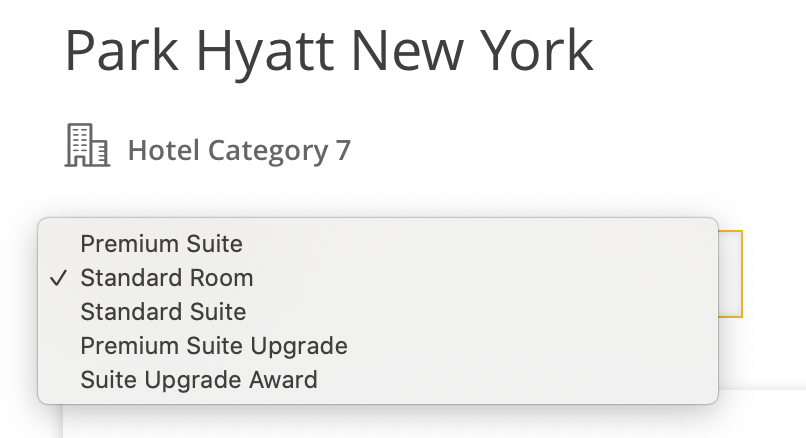Click the Park Hyatt New York heading
Viewport: 806px width, 438px height.
[329, 51]
